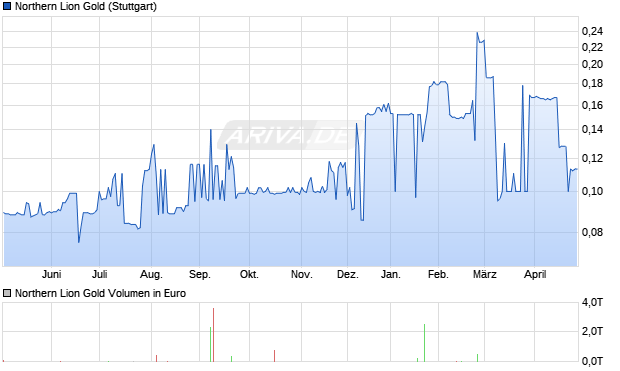Click the tallest red volume bar in September
620x371 pixels.
214,335
